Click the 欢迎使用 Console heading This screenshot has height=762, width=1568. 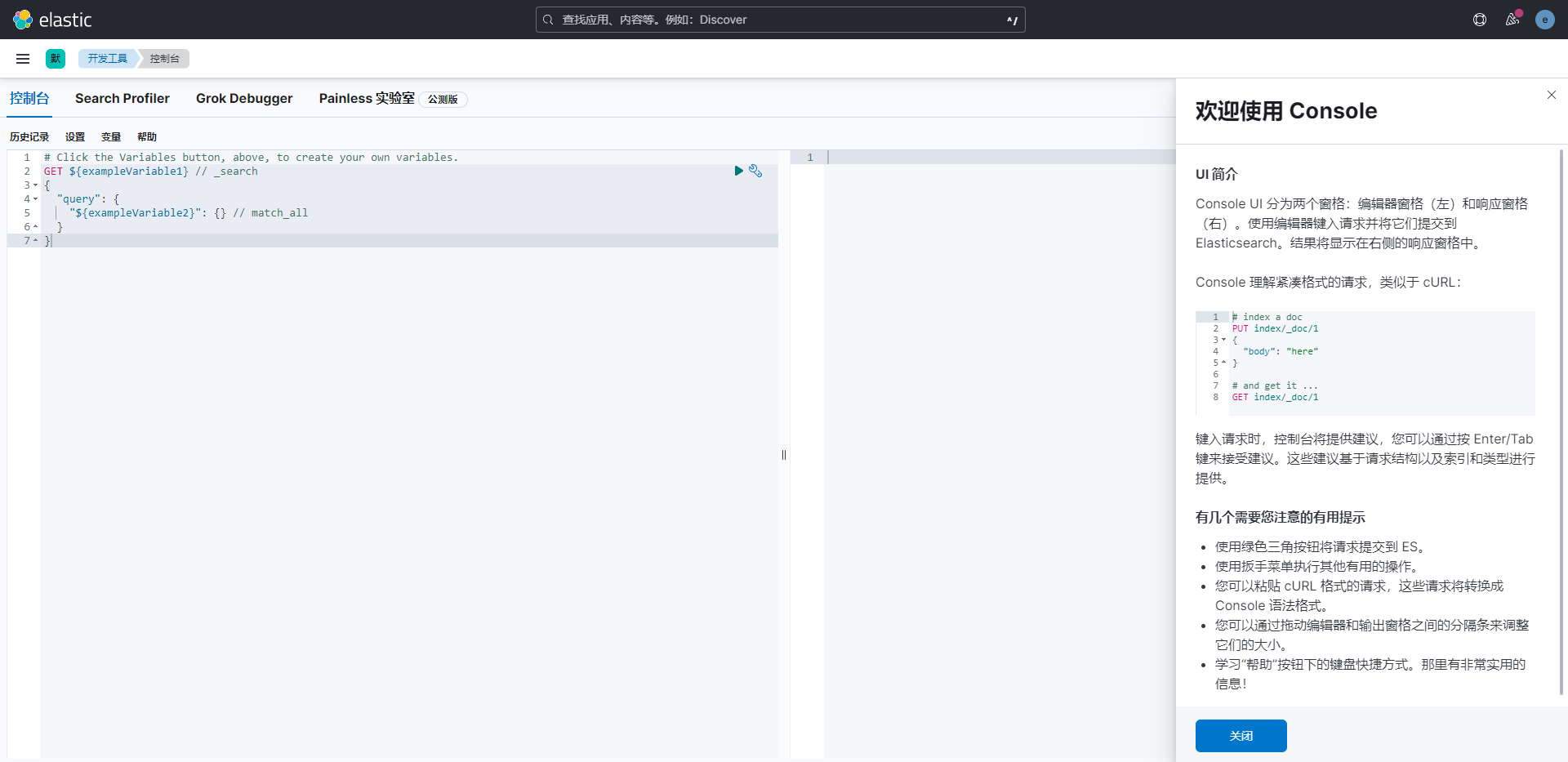click(1286, 111)
